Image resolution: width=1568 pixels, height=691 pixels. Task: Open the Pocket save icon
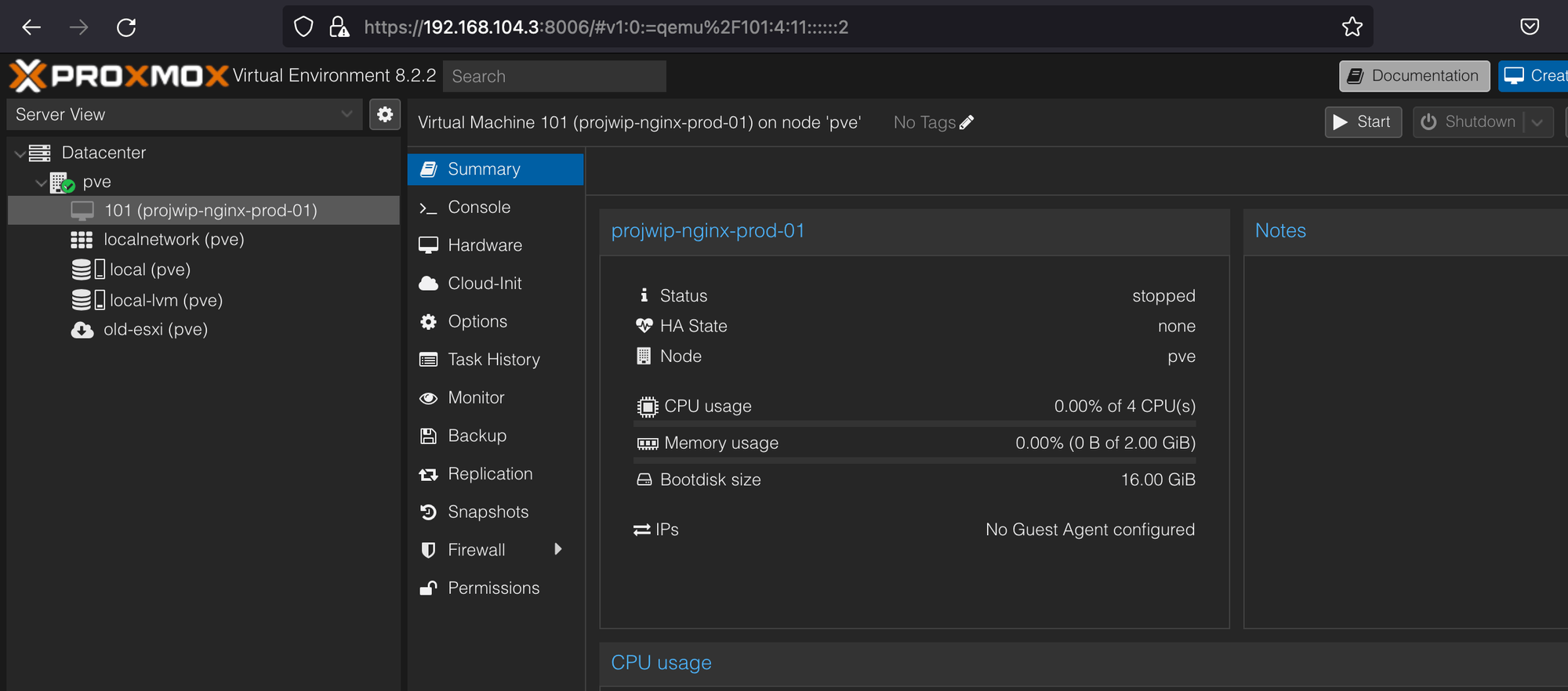pos(1530,27)
